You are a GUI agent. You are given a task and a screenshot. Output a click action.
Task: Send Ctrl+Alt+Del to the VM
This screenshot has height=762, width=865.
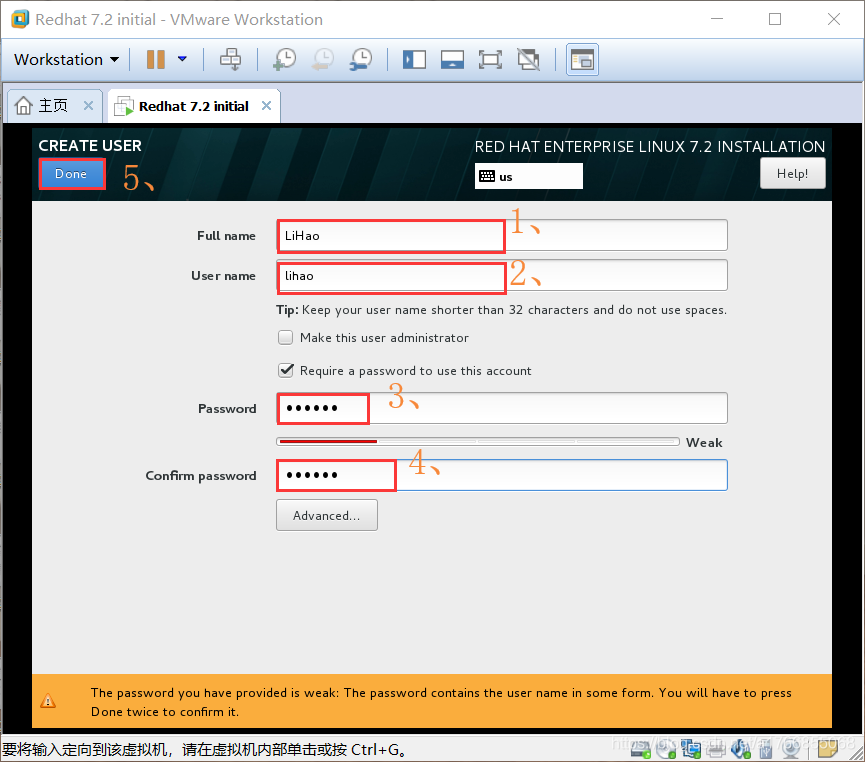pyautogui.click(x=230, y=59)
